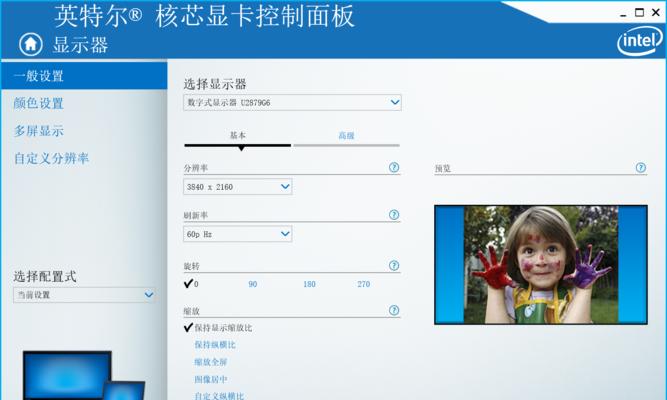Maximize the Intel control panel window
667x400 pixels.
point(639,13)
